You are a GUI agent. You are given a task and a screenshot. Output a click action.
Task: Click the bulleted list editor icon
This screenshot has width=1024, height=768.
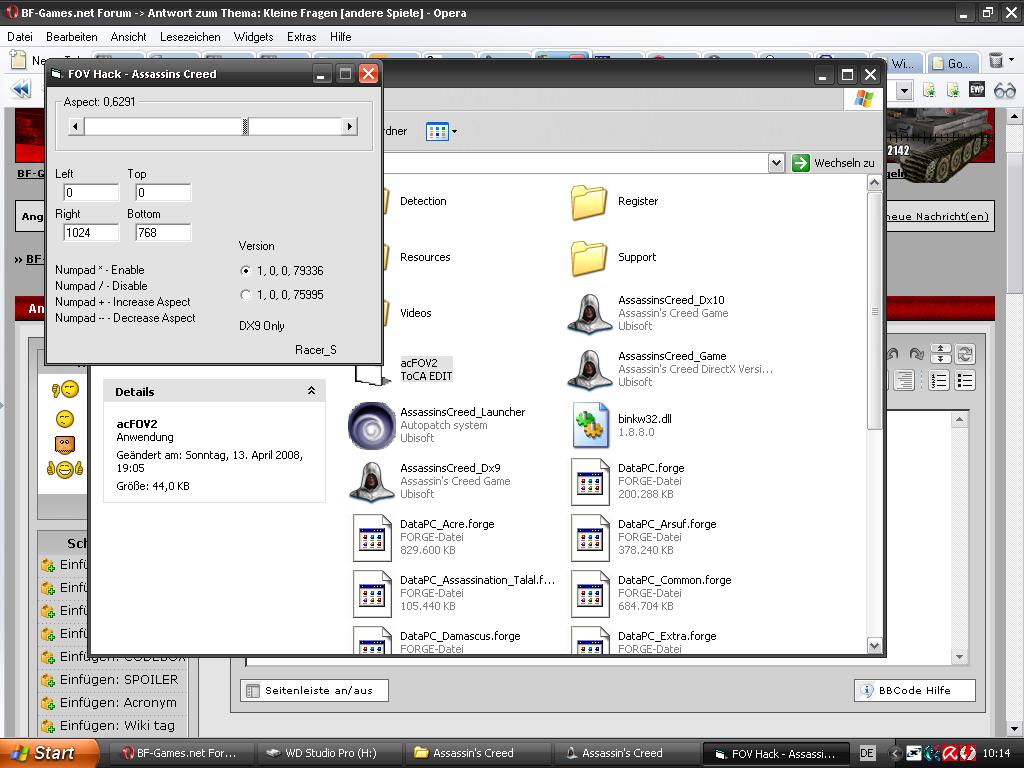click(x=965, y=381)
